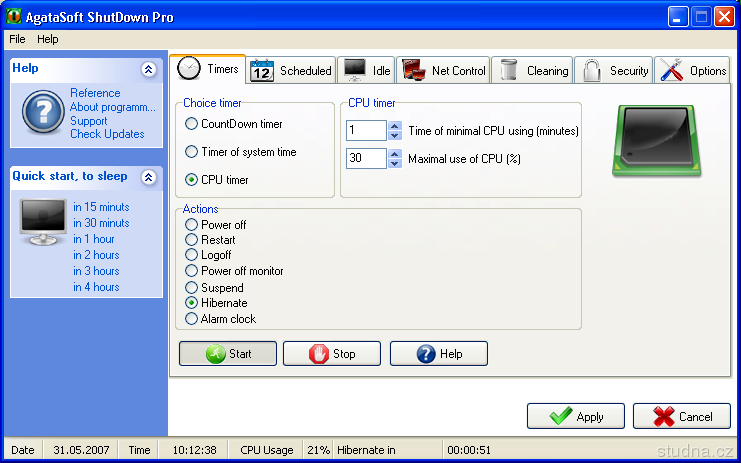Switch to the Scheduled tab
Viewport: 741px width, 463px height.
click(x=291, y=70)
